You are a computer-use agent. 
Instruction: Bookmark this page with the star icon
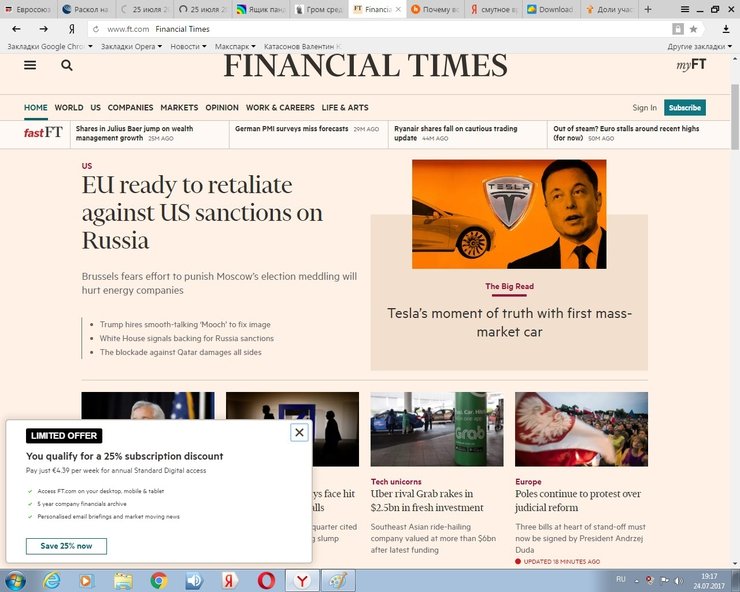(x=693, y=29)
